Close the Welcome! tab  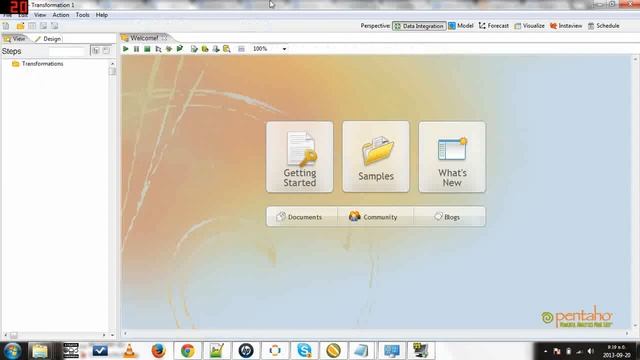pyautogui.click(x=164, y=38)
